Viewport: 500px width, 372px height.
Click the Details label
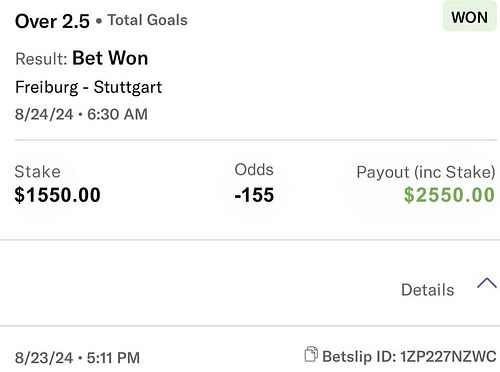pyautogui.click(x=428, y=290)
